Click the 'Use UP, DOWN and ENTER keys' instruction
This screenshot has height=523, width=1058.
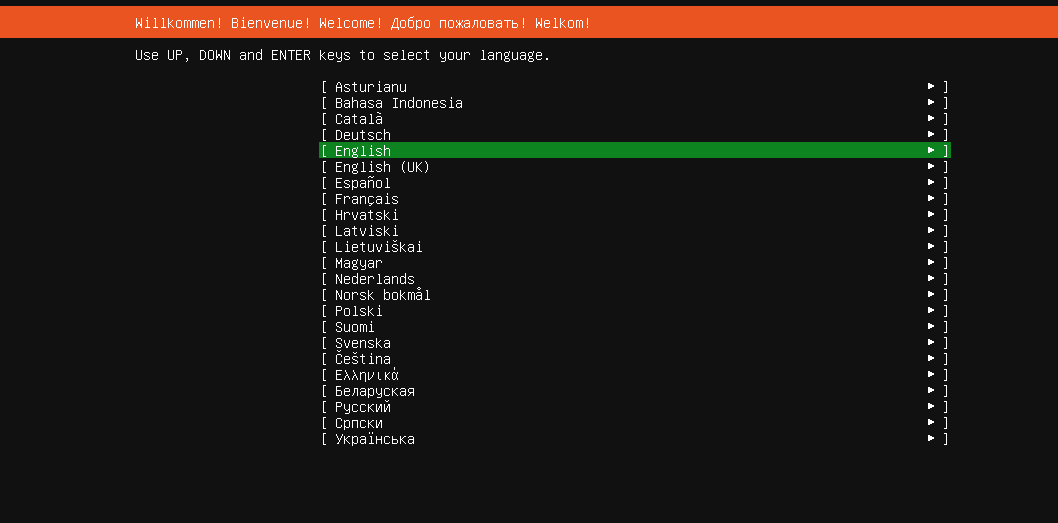(x=343, y=55)
